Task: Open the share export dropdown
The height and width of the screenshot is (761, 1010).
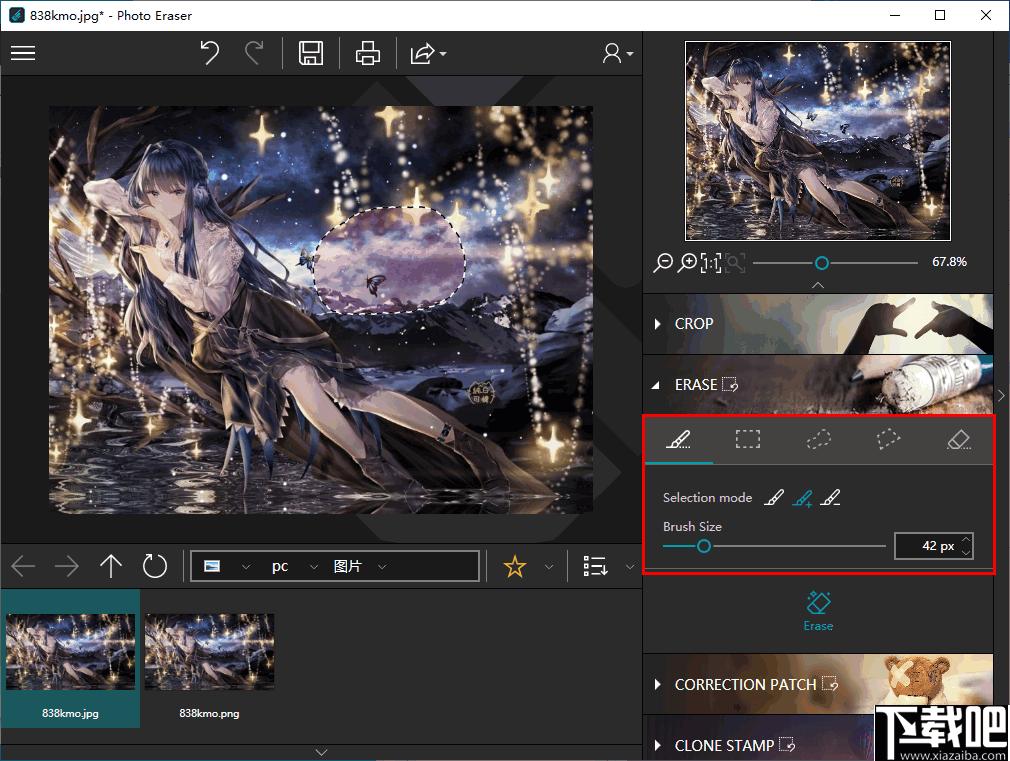Action: coord(428,53)
